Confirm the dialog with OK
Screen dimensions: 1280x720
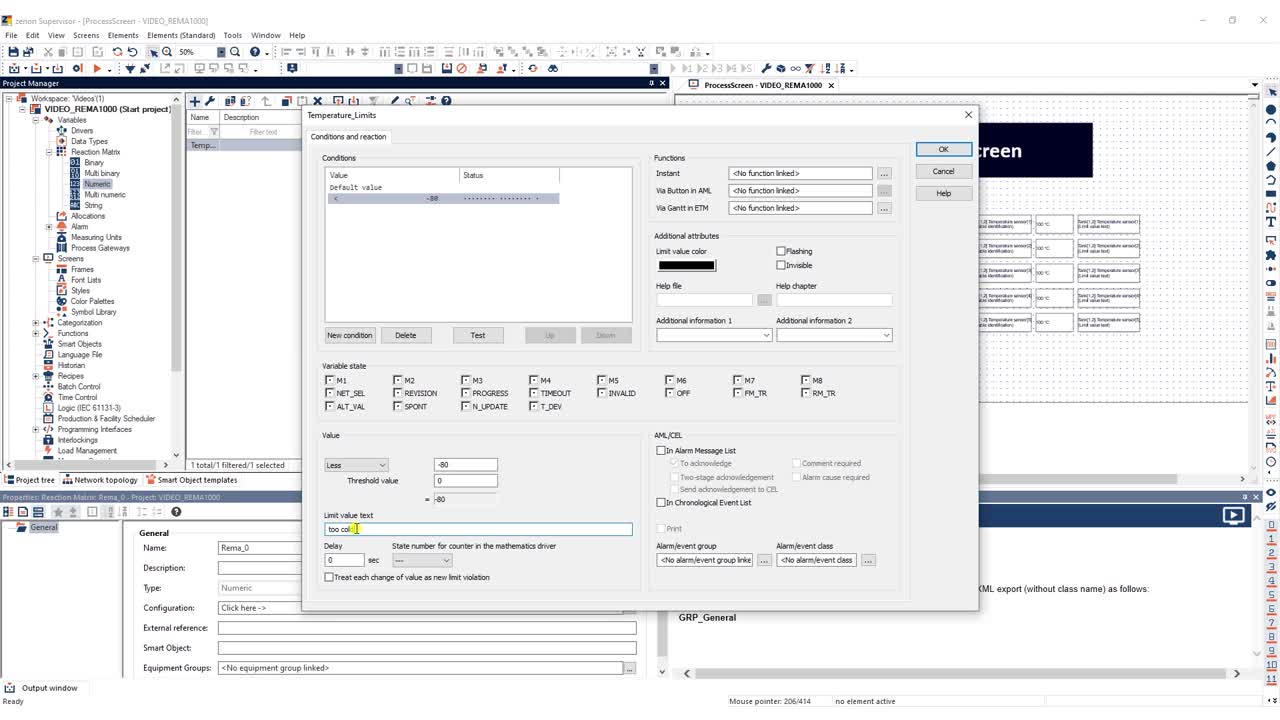(x=943, y=149)
